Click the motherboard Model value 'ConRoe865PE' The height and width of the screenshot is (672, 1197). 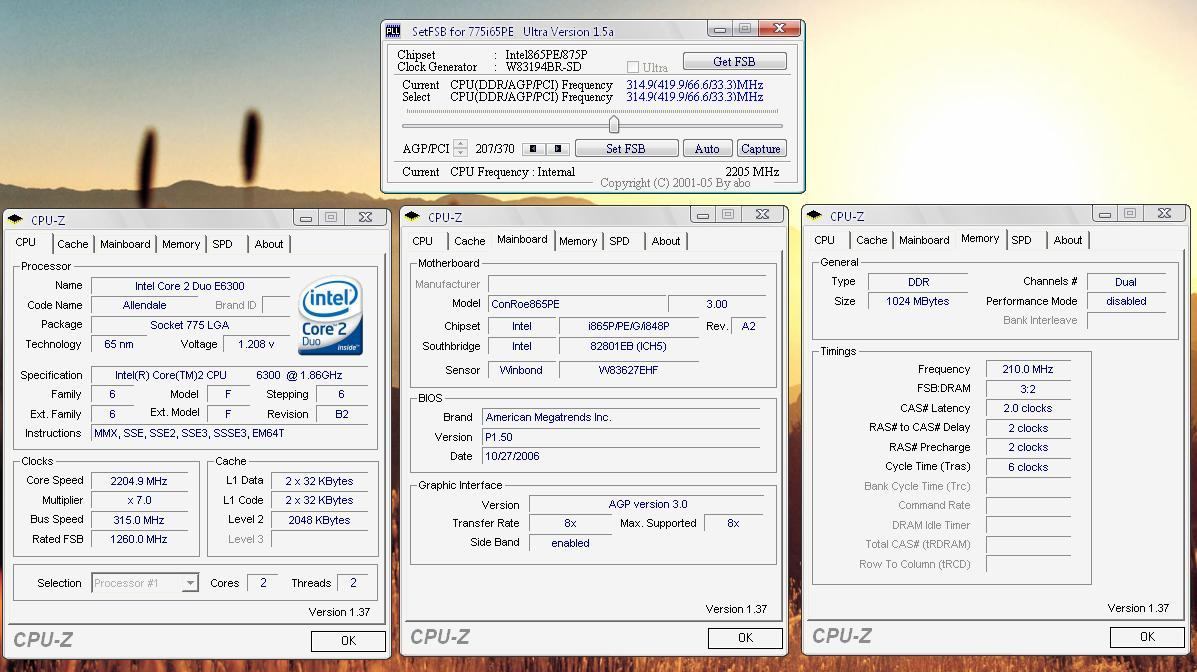pyautogui.click(x=577, y=304)
